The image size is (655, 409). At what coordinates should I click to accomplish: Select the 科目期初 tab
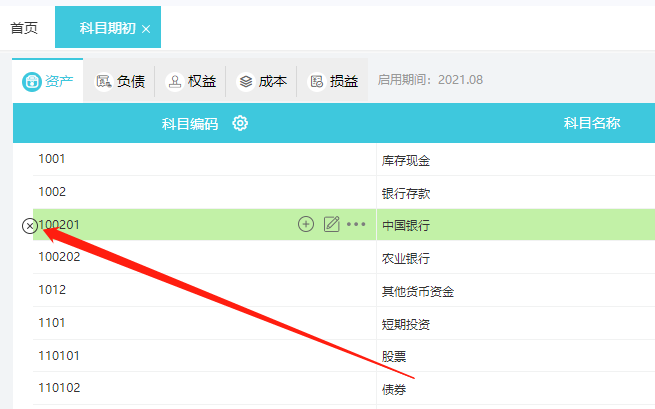click(107, 28)
